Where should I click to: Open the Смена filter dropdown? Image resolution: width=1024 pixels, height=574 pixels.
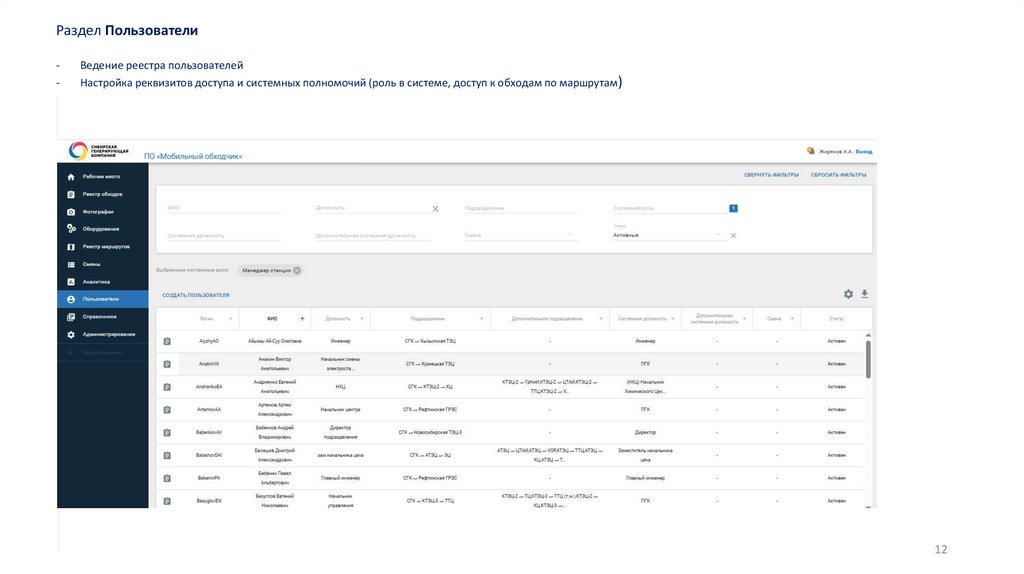(x=570, y=235)
